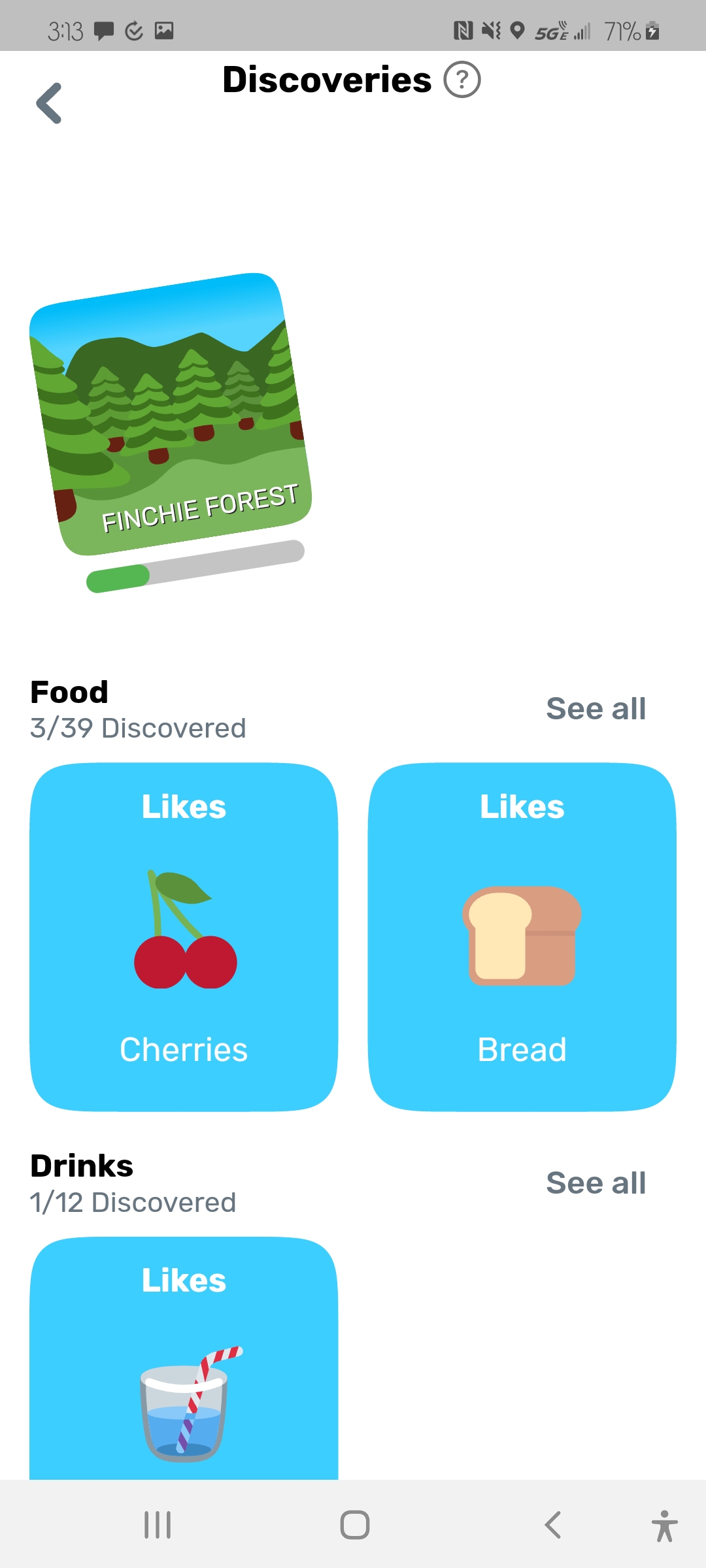The height and width of the screenshot is (1568, 706).
Task: See all Food discoveries
Action: click(x=596, y=709)
